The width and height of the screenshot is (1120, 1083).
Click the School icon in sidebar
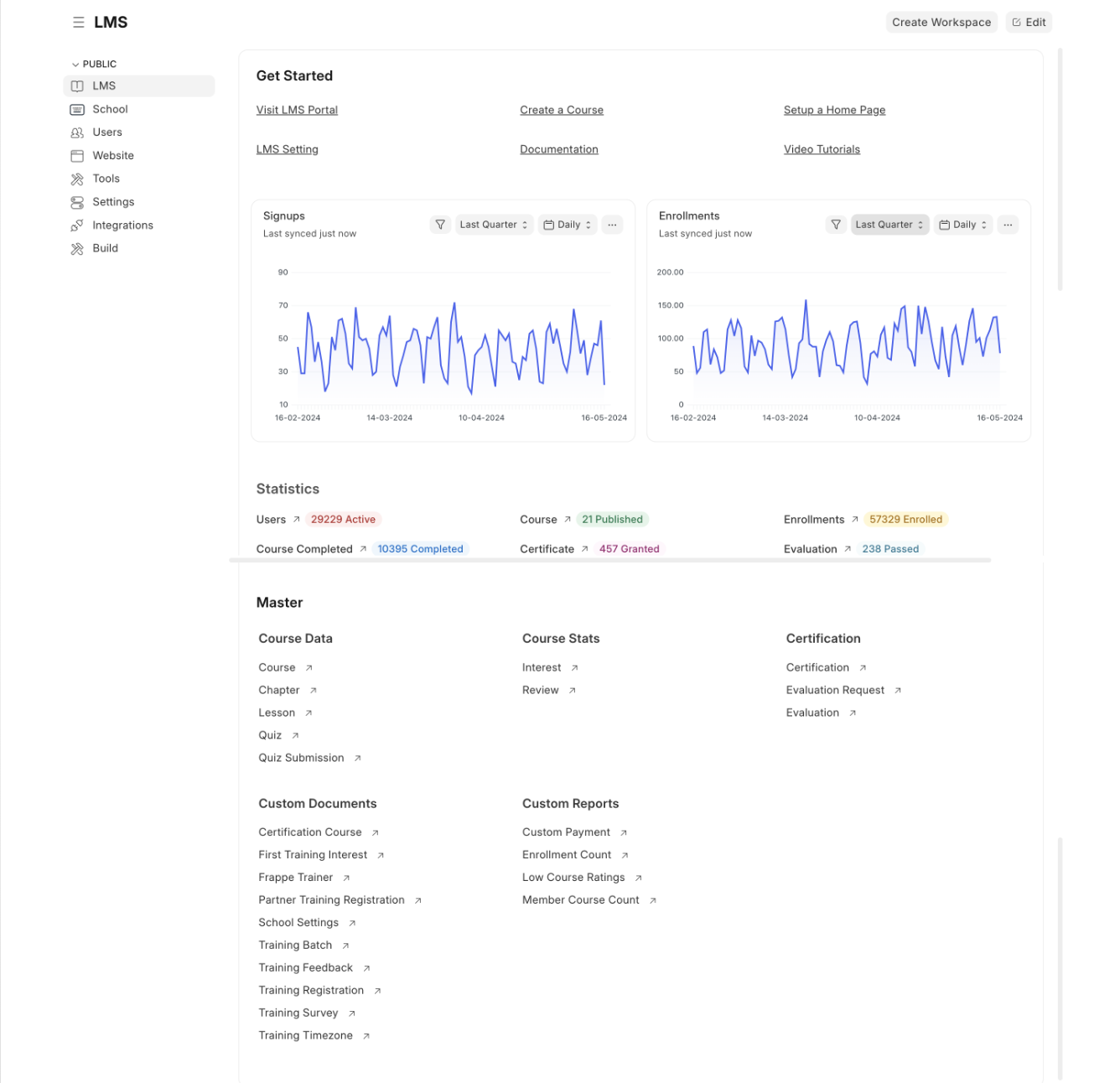77,110
